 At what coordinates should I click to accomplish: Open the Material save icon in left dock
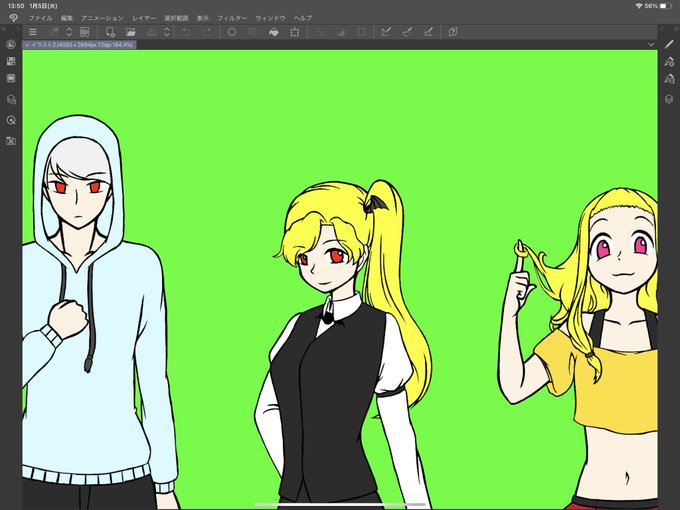coord(11,78)
